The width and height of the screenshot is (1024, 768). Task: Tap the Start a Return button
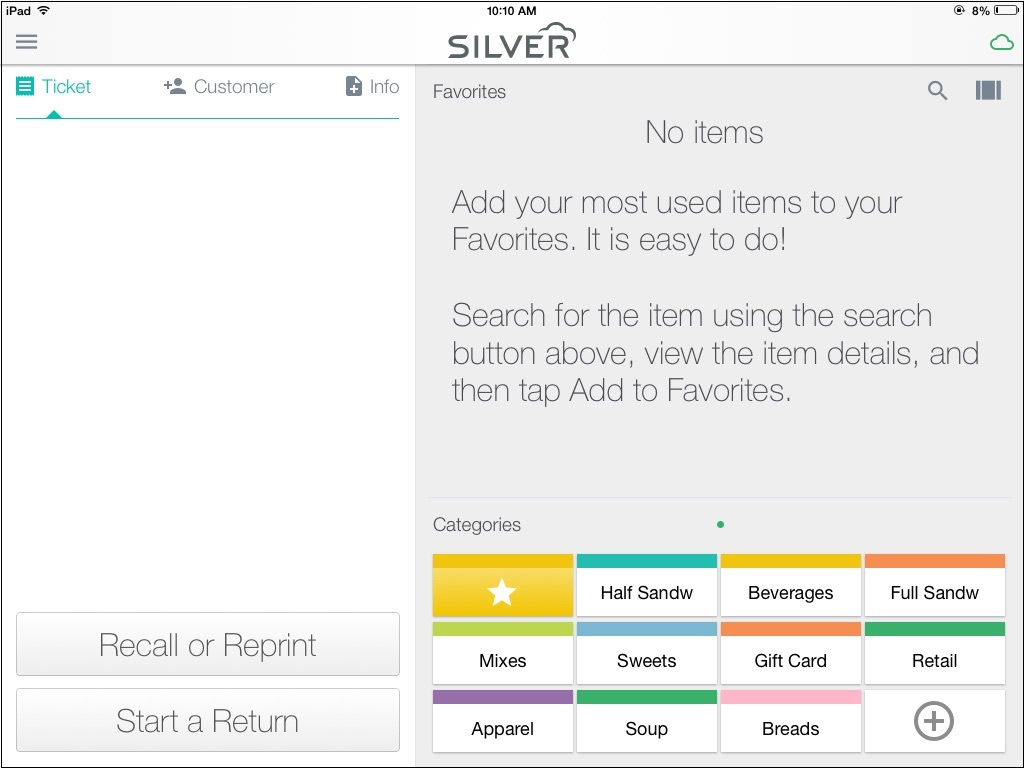coord(208,720)
